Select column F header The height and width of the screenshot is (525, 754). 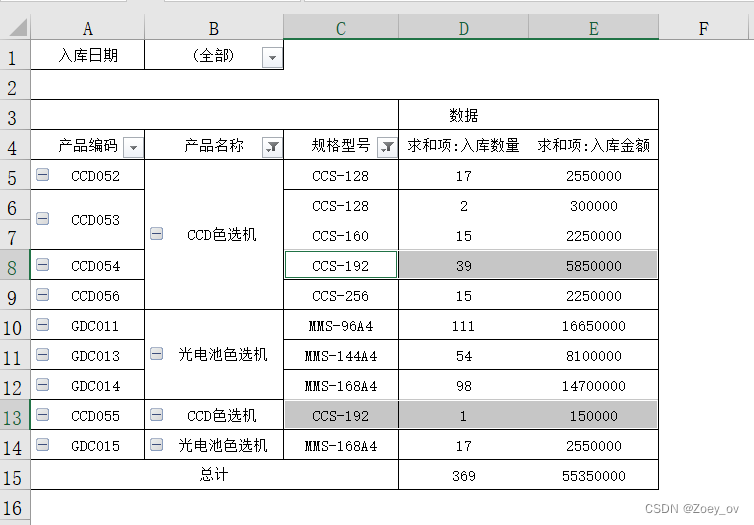[703, 28]
